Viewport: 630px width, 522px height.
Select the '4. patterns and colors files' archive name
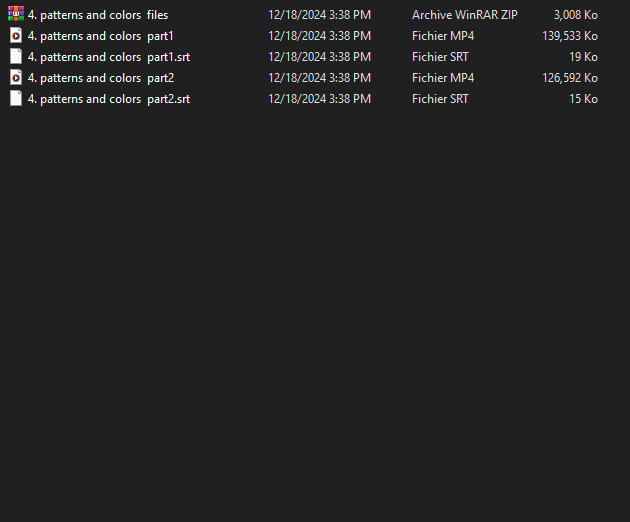click(98, 15)
